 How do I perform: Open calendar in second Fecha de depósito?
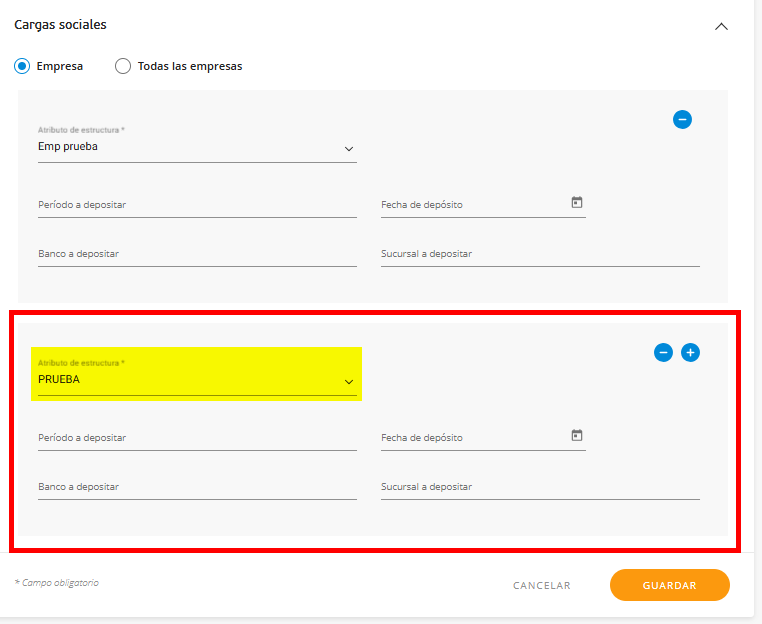tap(577, 436)
